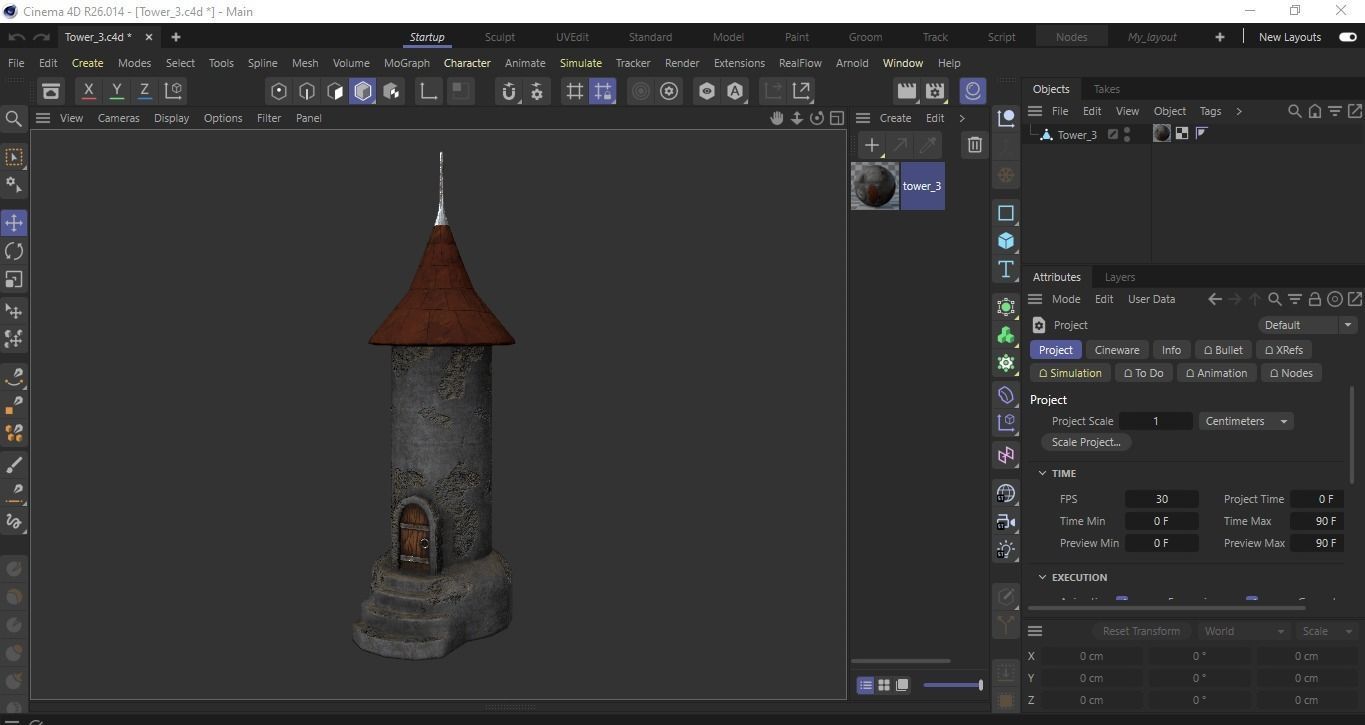
Task: Click the viewport pan hand icon
Action: click(x=776, y=118)
